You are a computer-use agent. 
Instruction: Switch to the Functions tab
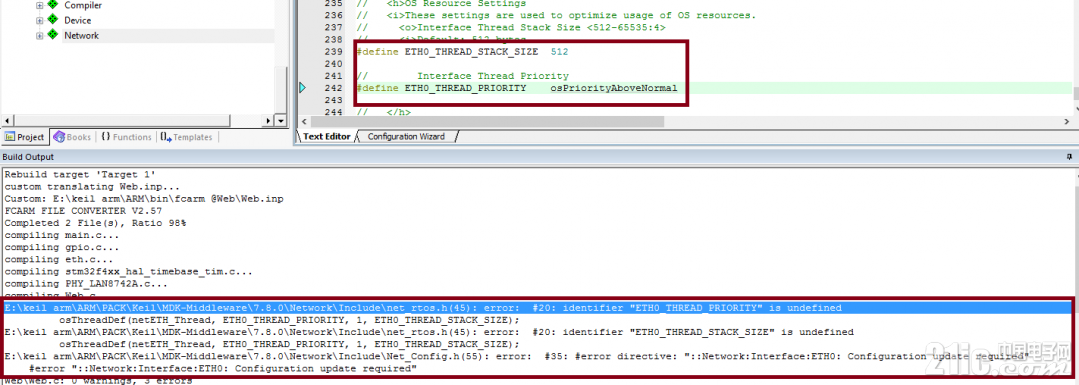click(126, 137)
